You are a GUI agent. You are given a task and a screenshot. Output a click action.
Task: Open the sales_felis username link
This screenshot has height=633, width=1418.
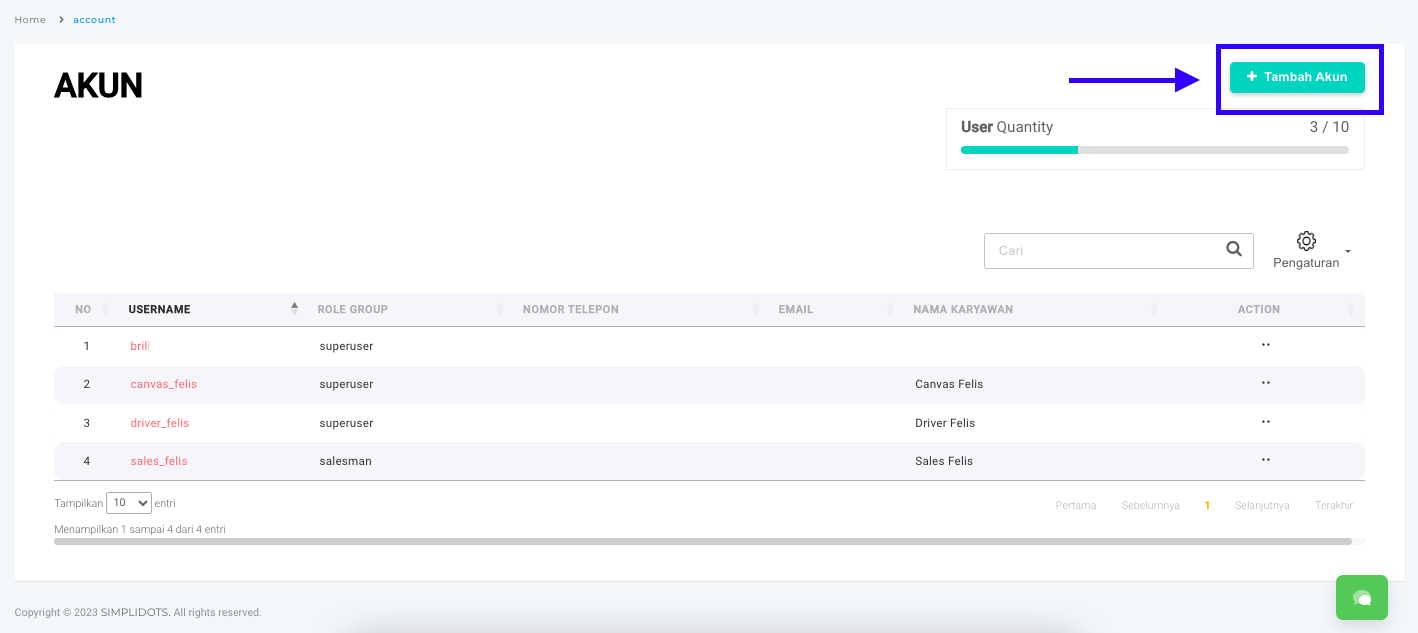pos(158,461)
